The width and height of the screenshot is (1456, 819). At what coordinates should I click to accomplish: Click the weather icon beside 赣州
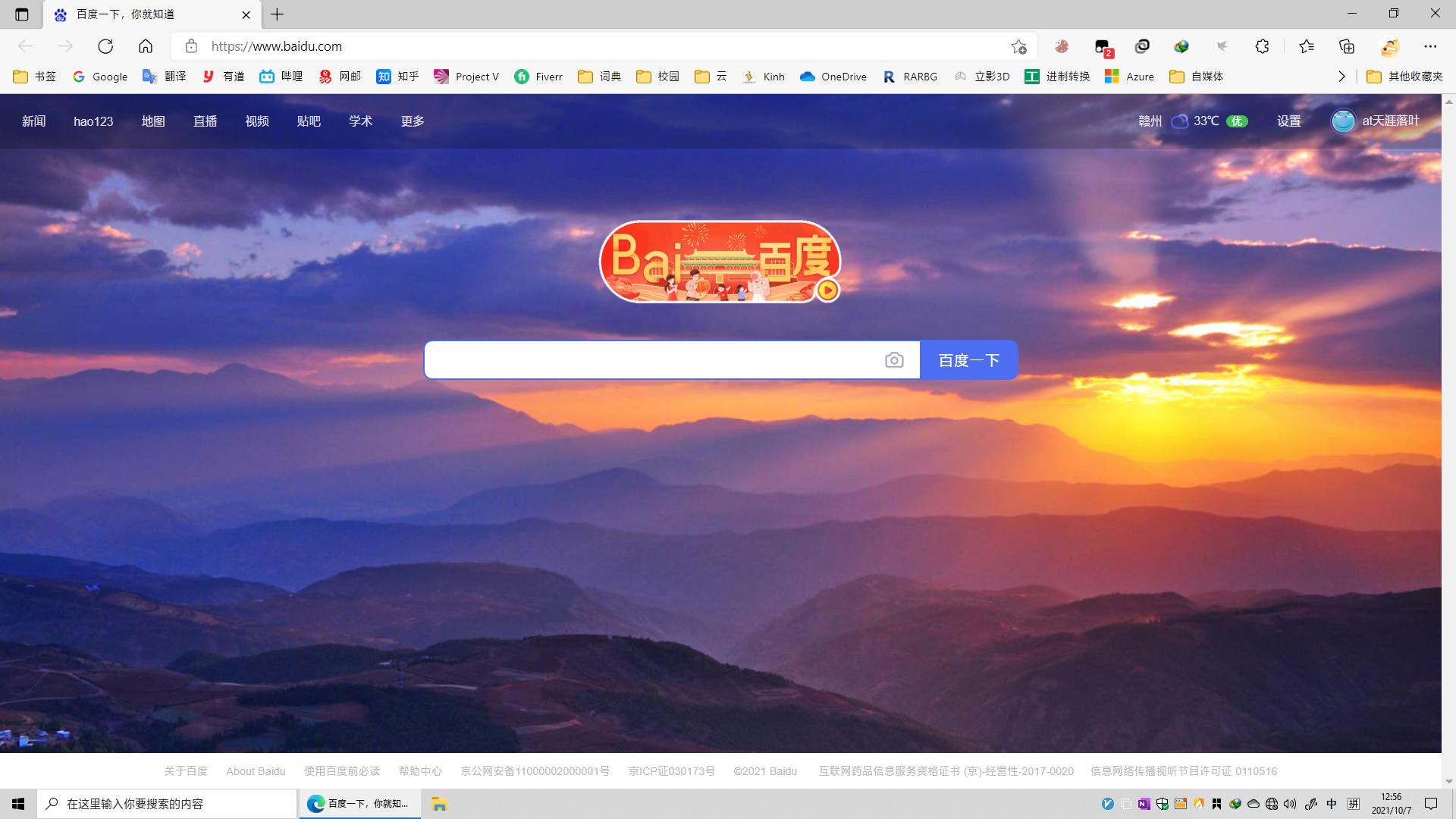pos(1179,121)
